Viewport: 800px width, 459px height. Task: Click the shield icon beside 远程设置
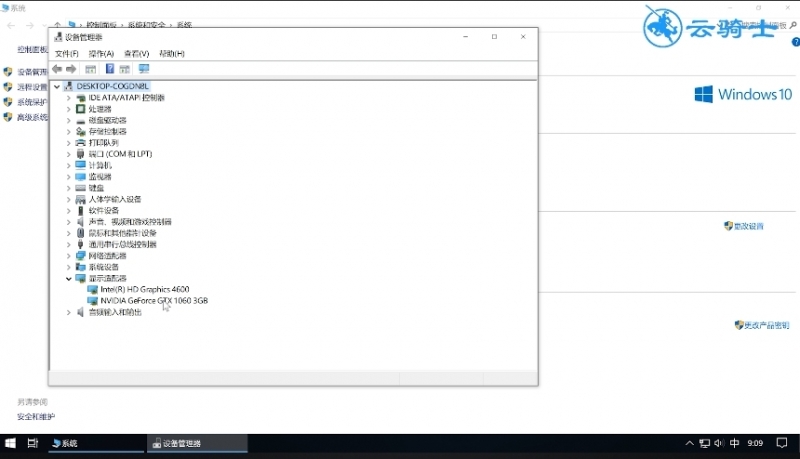tap(8, 87)
